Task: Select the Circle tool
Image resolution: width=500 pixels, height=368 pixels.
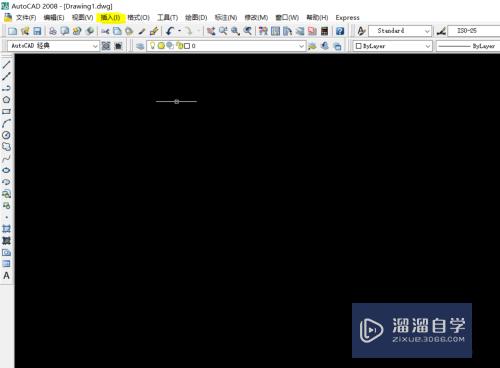Action: (x=6, y=135)
